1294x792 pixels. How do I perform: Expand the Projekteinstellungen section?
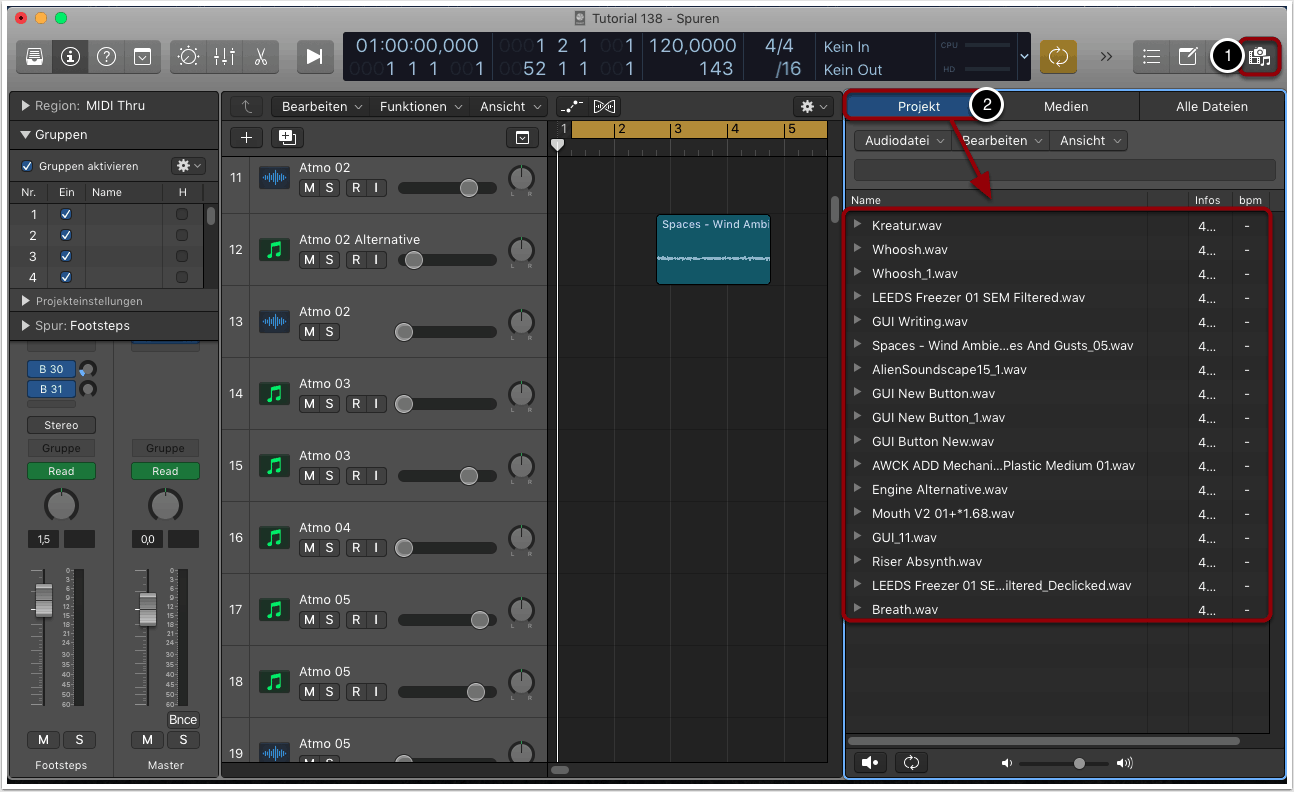point(26,301)
